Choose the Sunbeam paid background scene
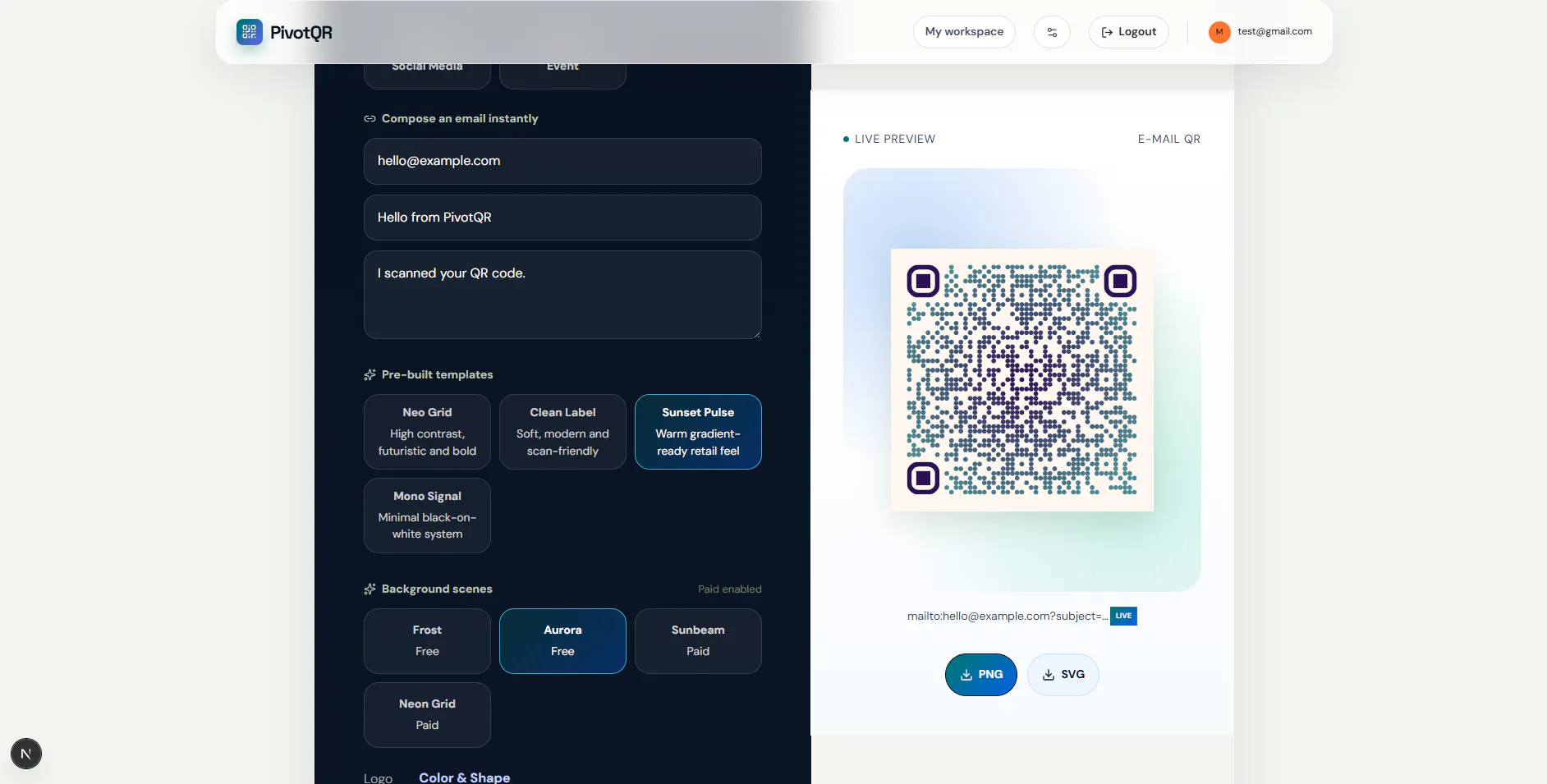This screenshot has height=784, width=1547. point(698,641)
